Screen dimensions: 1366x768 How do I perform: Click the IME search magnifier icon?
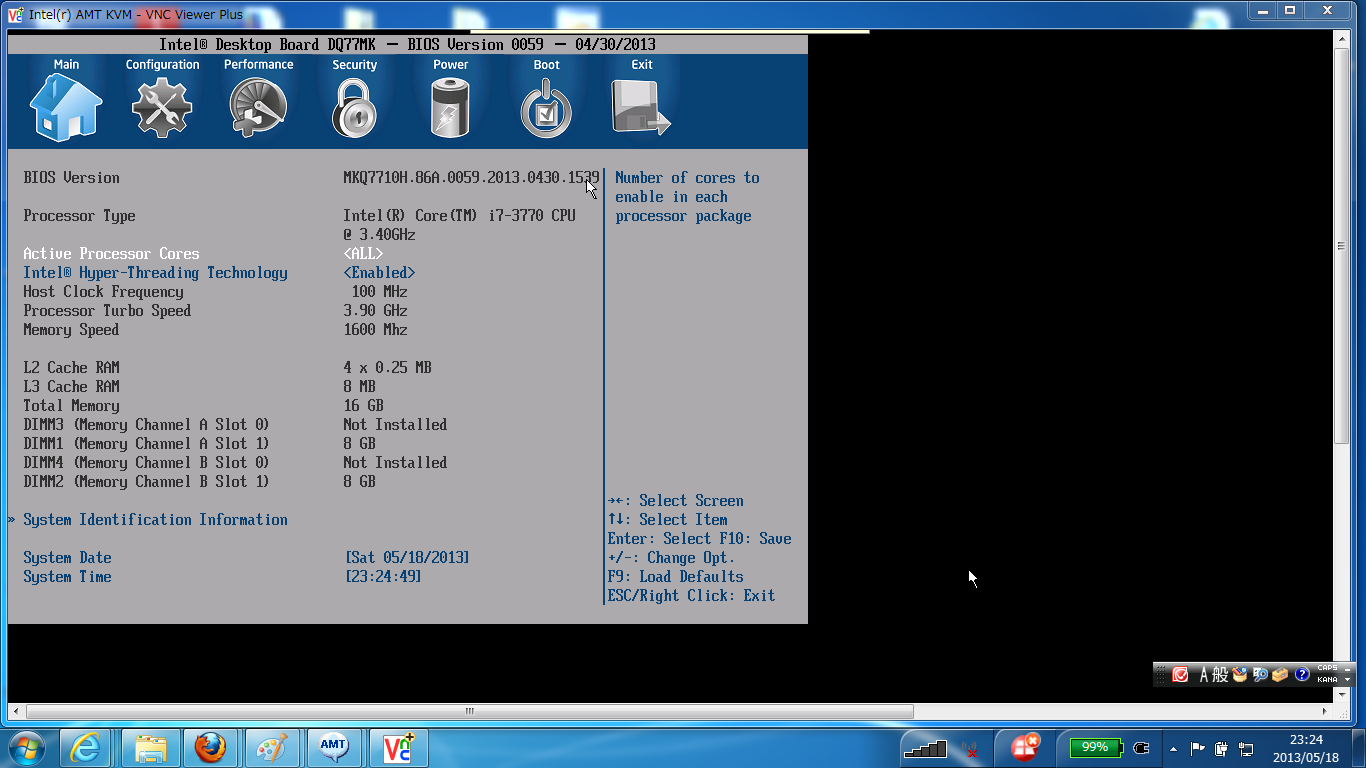tap(1260, 675)
